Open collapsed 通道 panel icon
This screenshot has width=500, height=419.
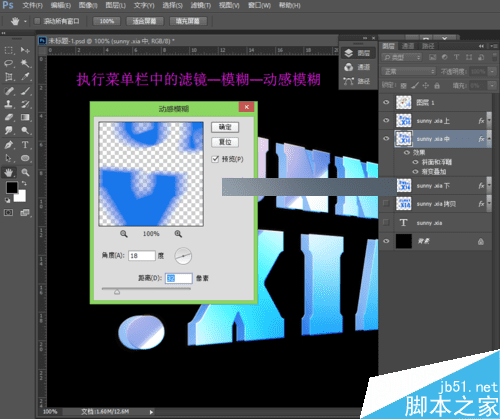point(349,67)
